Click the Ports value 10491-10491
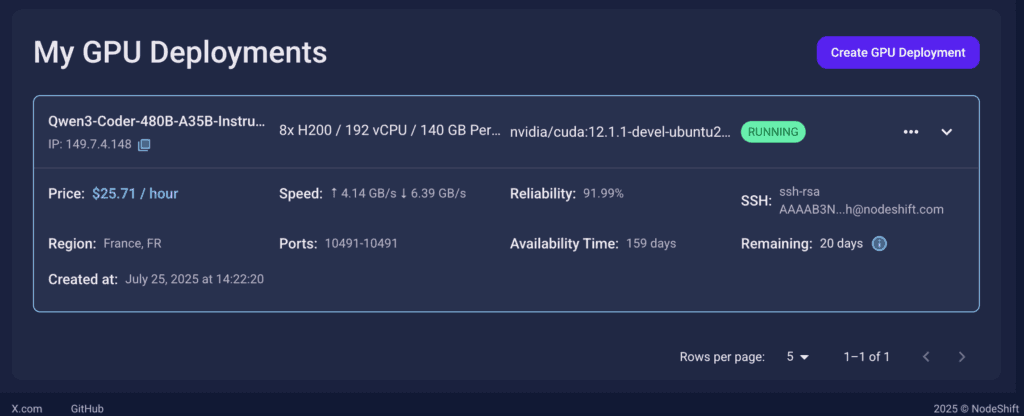This screenshot has width=1024, height=416. [x=361, y=244]
